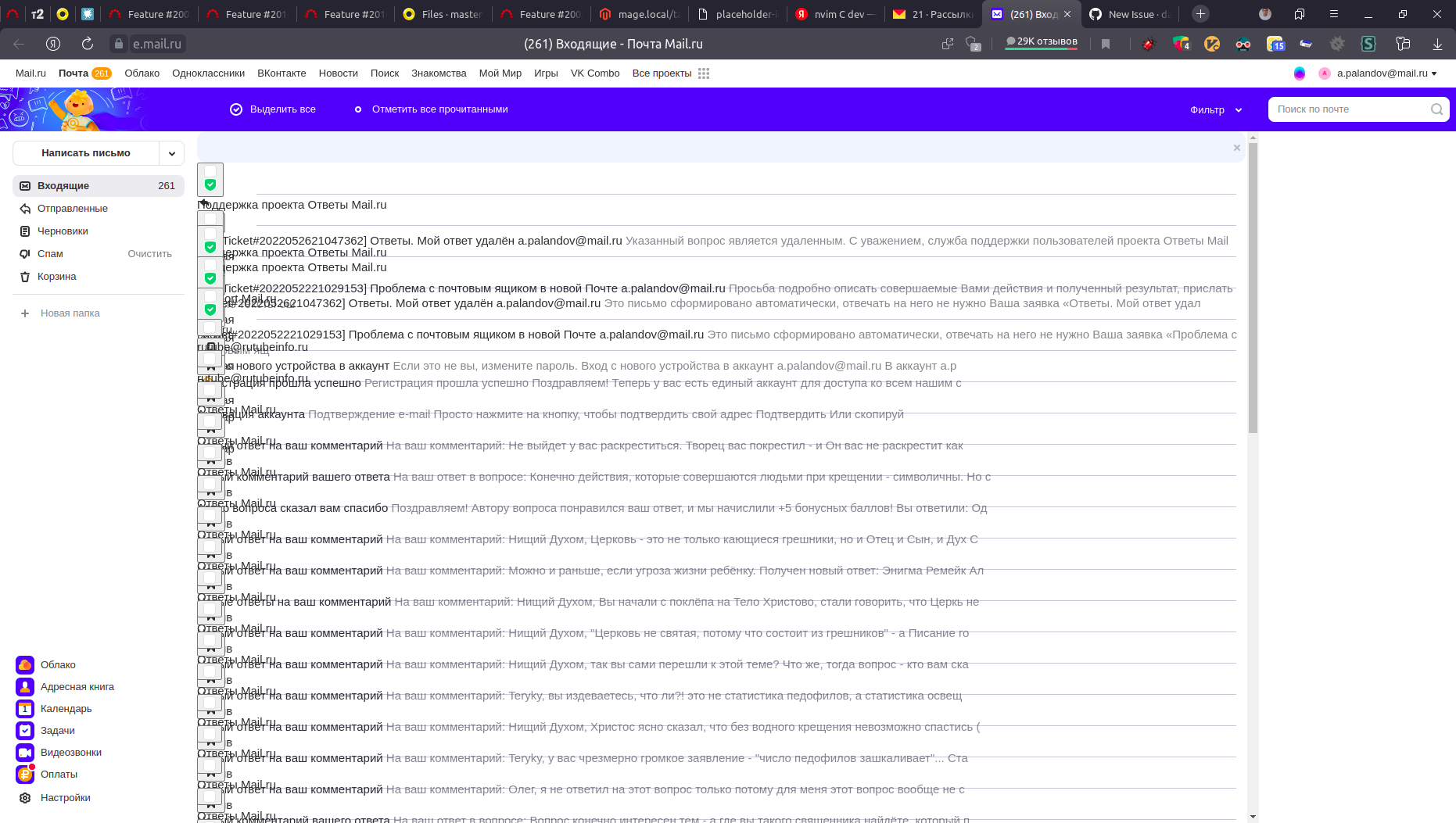Open the Все проекты menu

pyautogui.click(x=662, y=73)
